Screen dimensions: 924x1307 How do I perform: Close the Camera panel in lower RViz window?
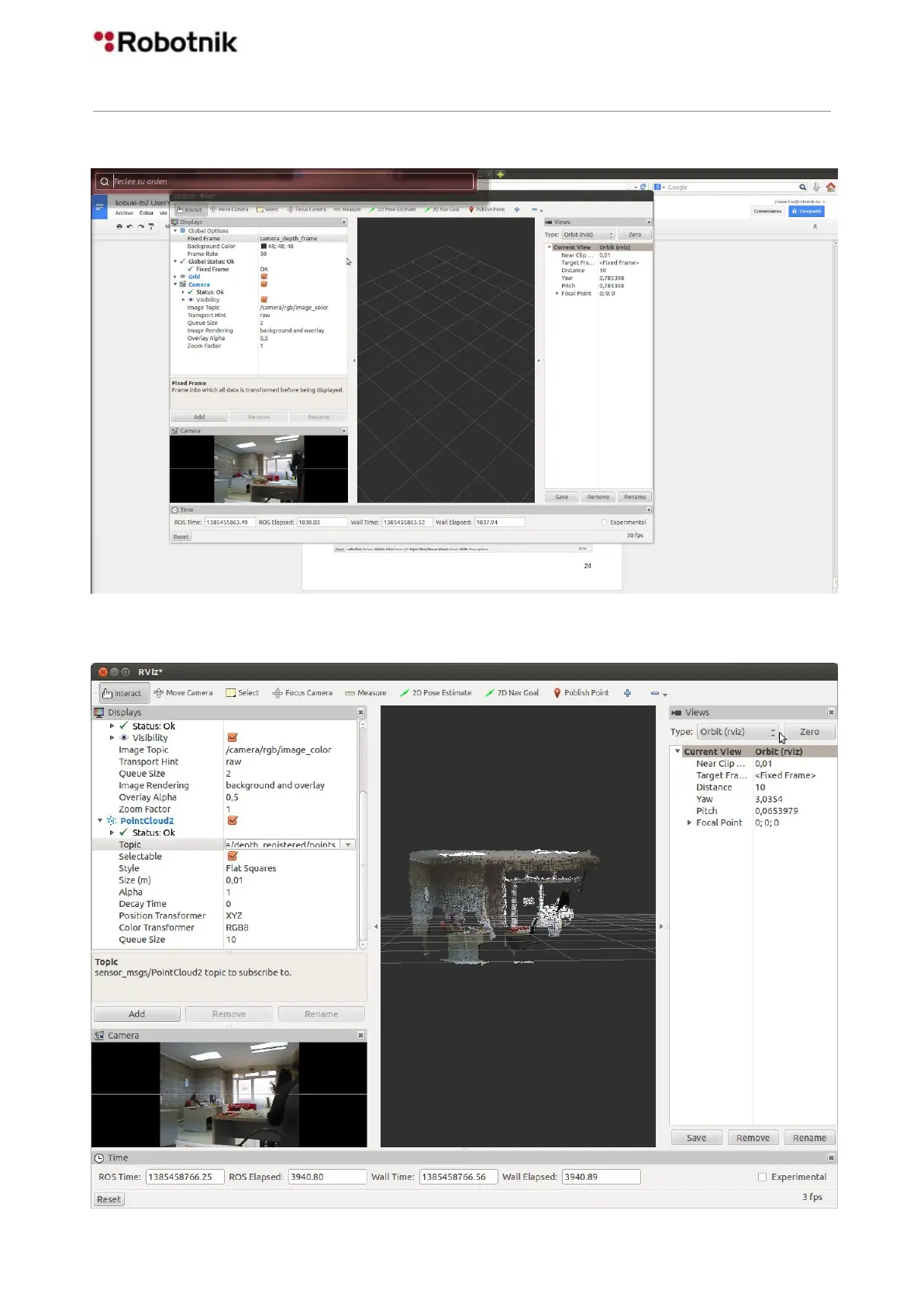coord(360,1036)
